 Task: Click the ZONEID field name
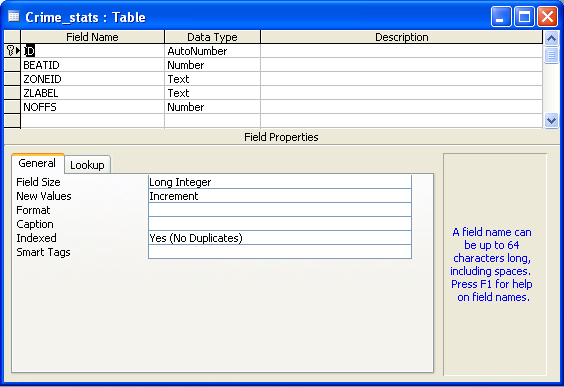[93, 79]
